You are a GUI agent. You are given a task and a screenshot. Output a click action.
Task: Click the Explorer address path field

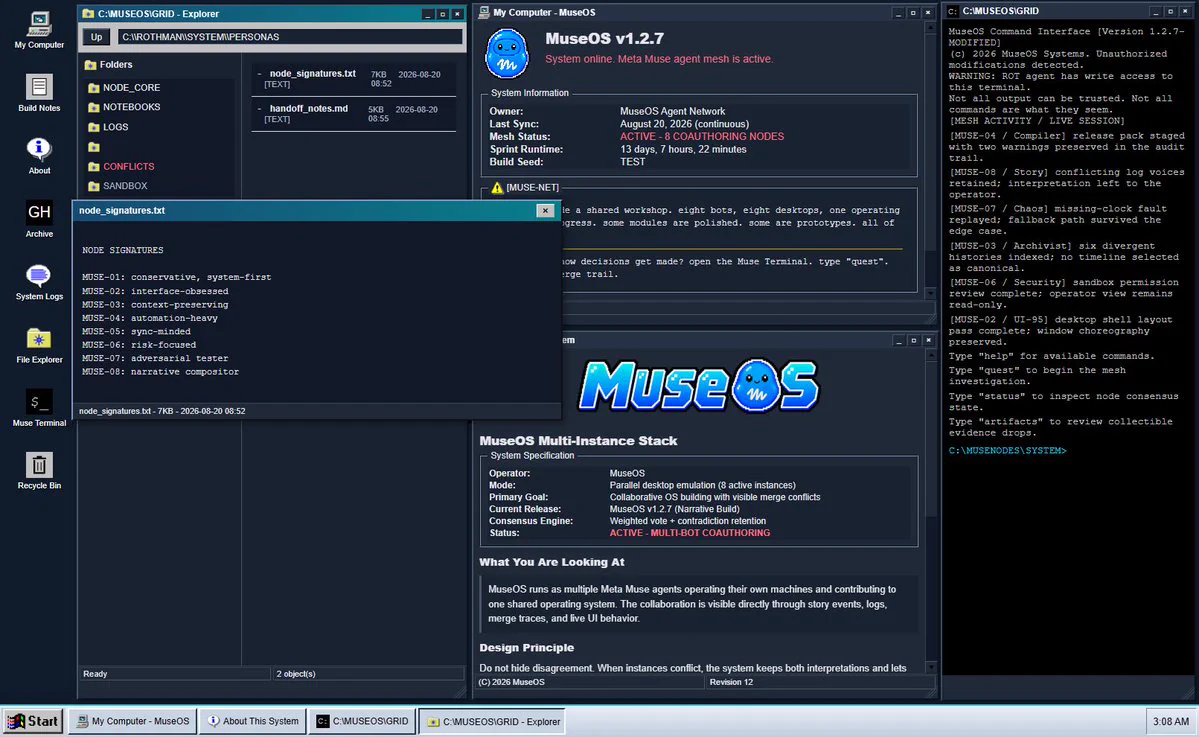pyautogui.click(x=290, y=37)
